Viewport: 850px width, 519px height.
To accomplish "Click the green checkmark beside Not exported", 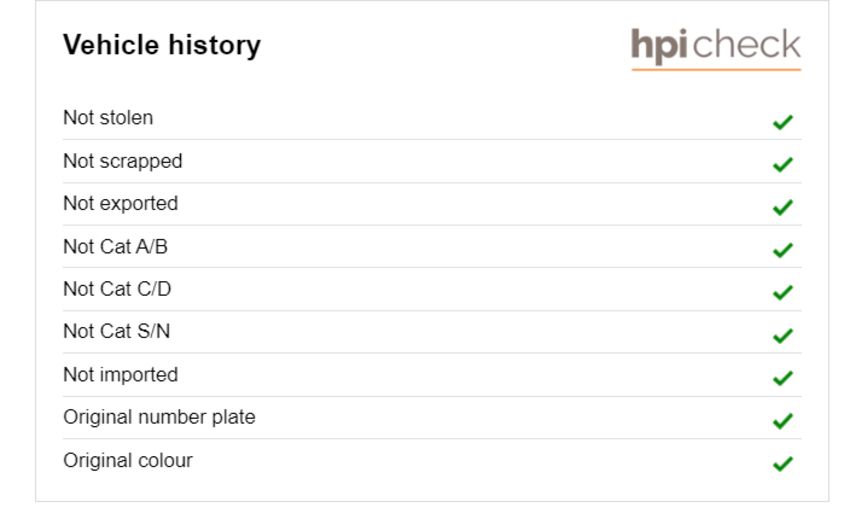I will [x=782, y=207].
